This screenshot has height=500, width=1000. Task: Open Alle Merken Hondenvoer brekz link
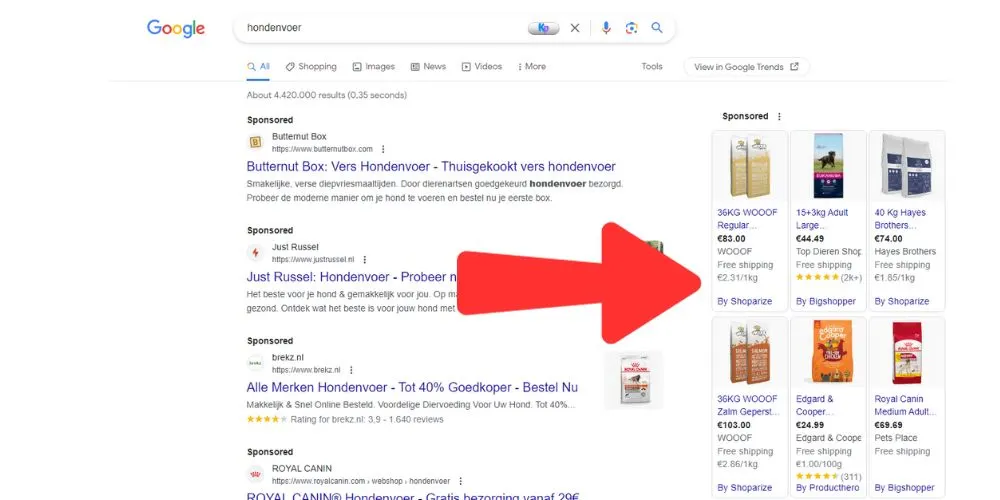(x=412, y=388)
